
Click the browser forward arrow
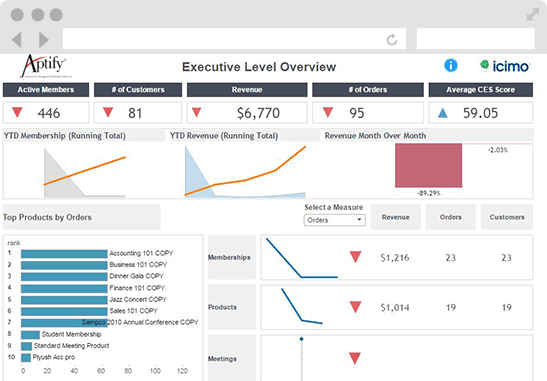(44, 39)
